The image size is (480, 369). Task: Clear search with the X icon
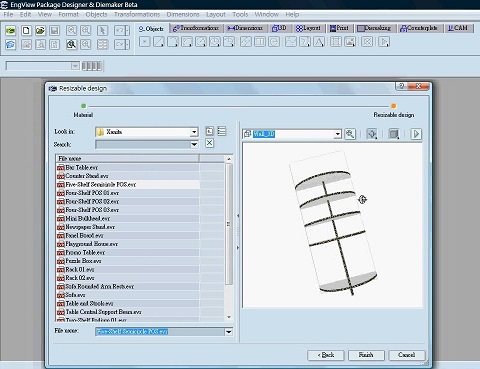click(x=209, y=143)
